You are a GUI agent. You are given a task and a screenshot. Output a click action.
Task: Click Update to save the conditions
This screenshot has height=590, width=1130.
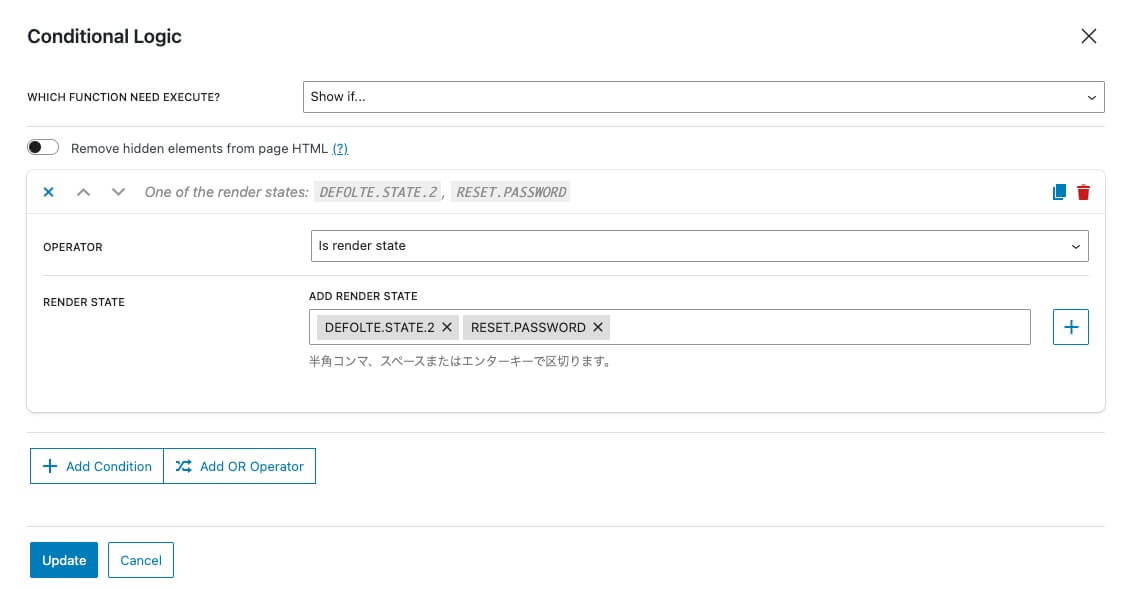(64, 560)
